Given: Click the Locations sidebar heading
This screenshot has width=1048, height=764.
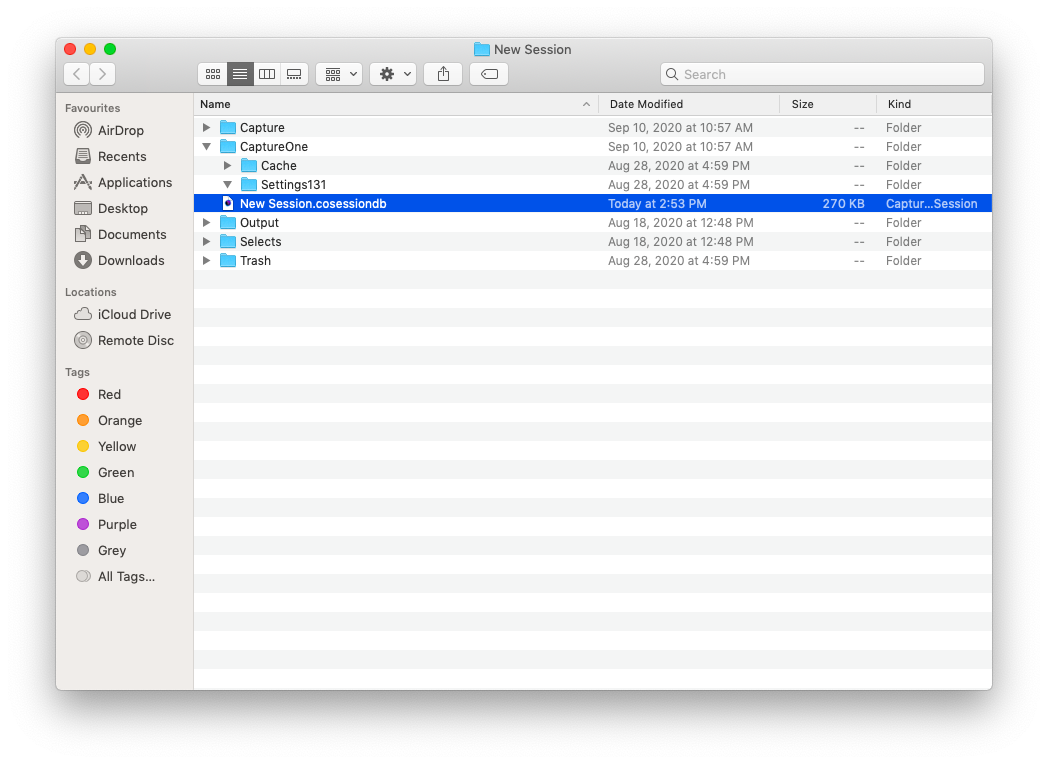Looking at the screenshot, I should 90,292.
